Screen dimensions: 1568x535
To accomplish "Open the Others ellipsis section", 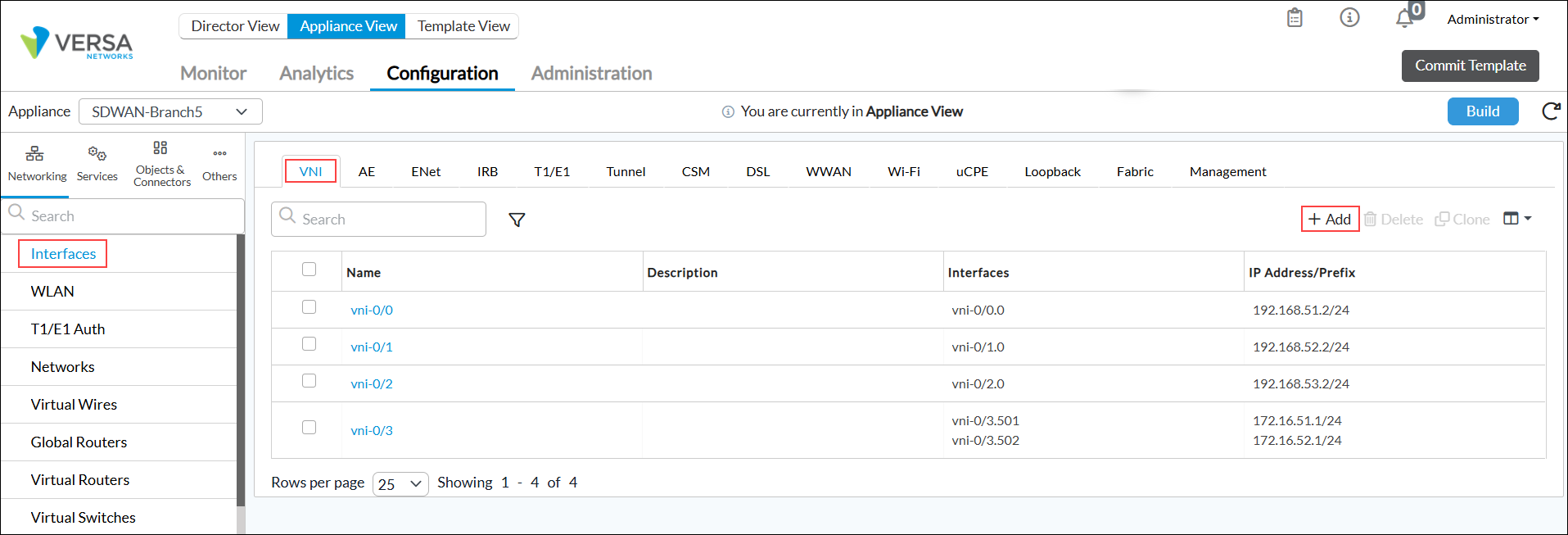I will [x=219, y=163].
